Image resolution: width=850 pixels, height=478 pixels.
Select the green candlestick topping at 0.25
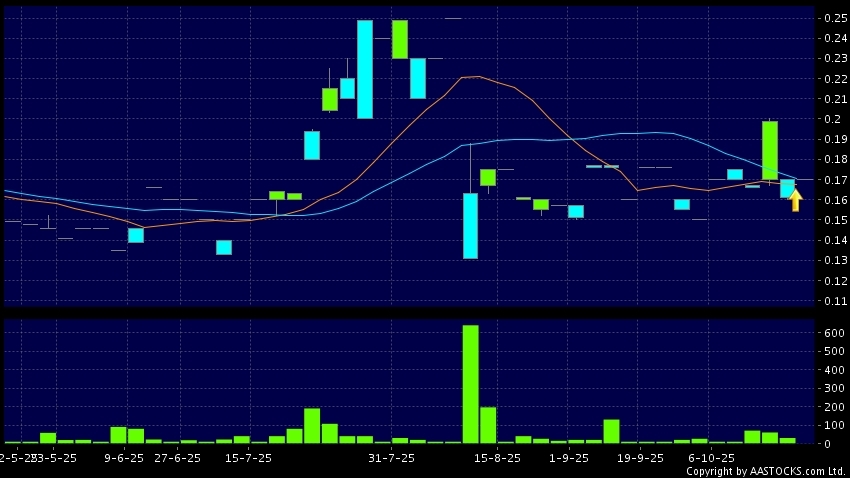click(x=400, y=39)
